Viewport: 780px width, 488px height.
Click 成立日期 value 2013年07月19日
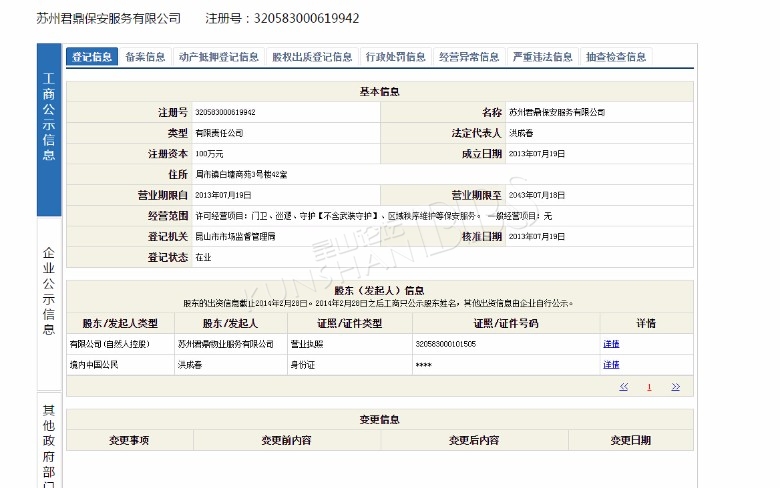click(537, 154)
